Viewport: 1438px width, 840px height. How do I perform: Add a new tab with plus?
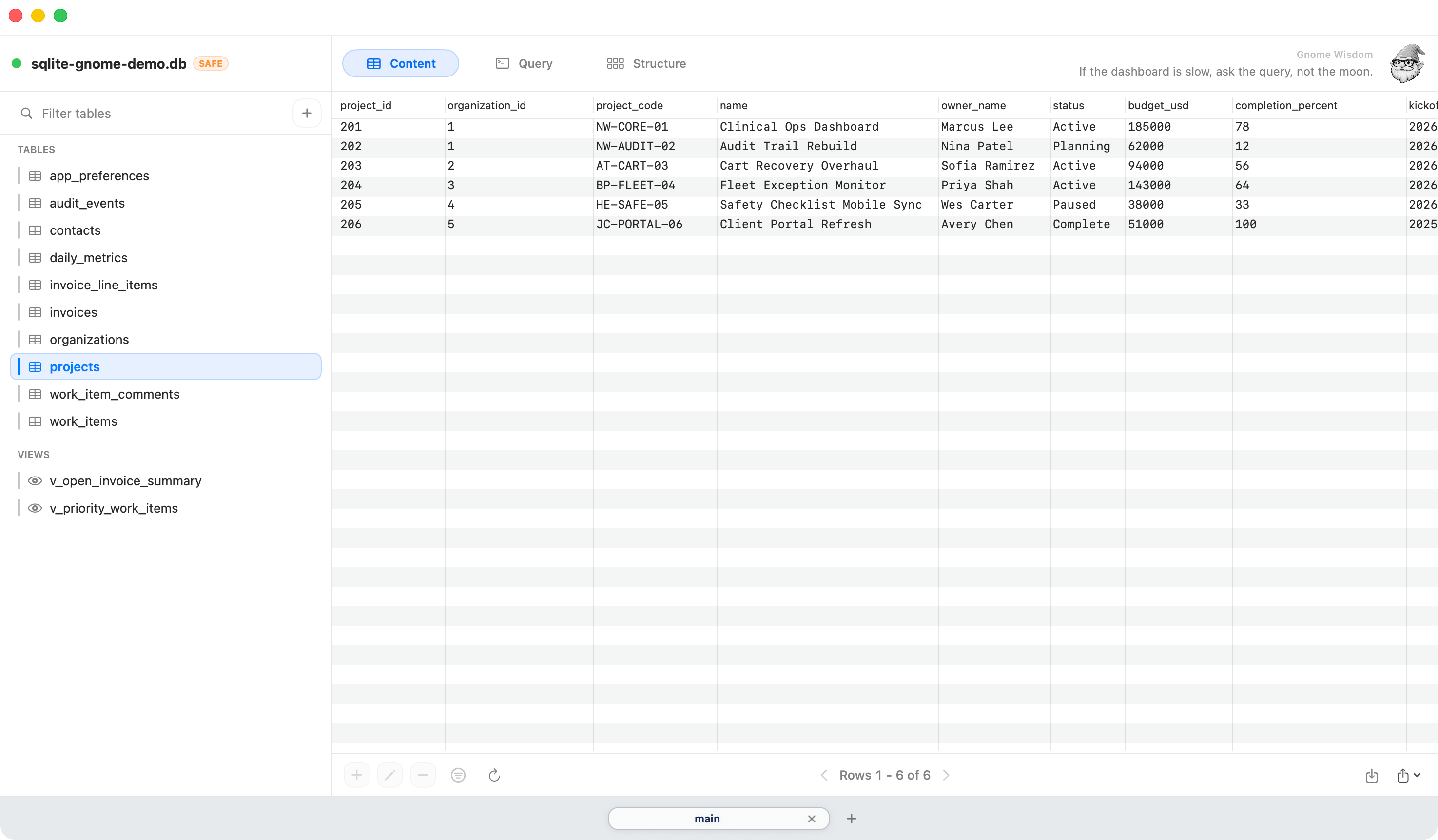pos(852,819)
